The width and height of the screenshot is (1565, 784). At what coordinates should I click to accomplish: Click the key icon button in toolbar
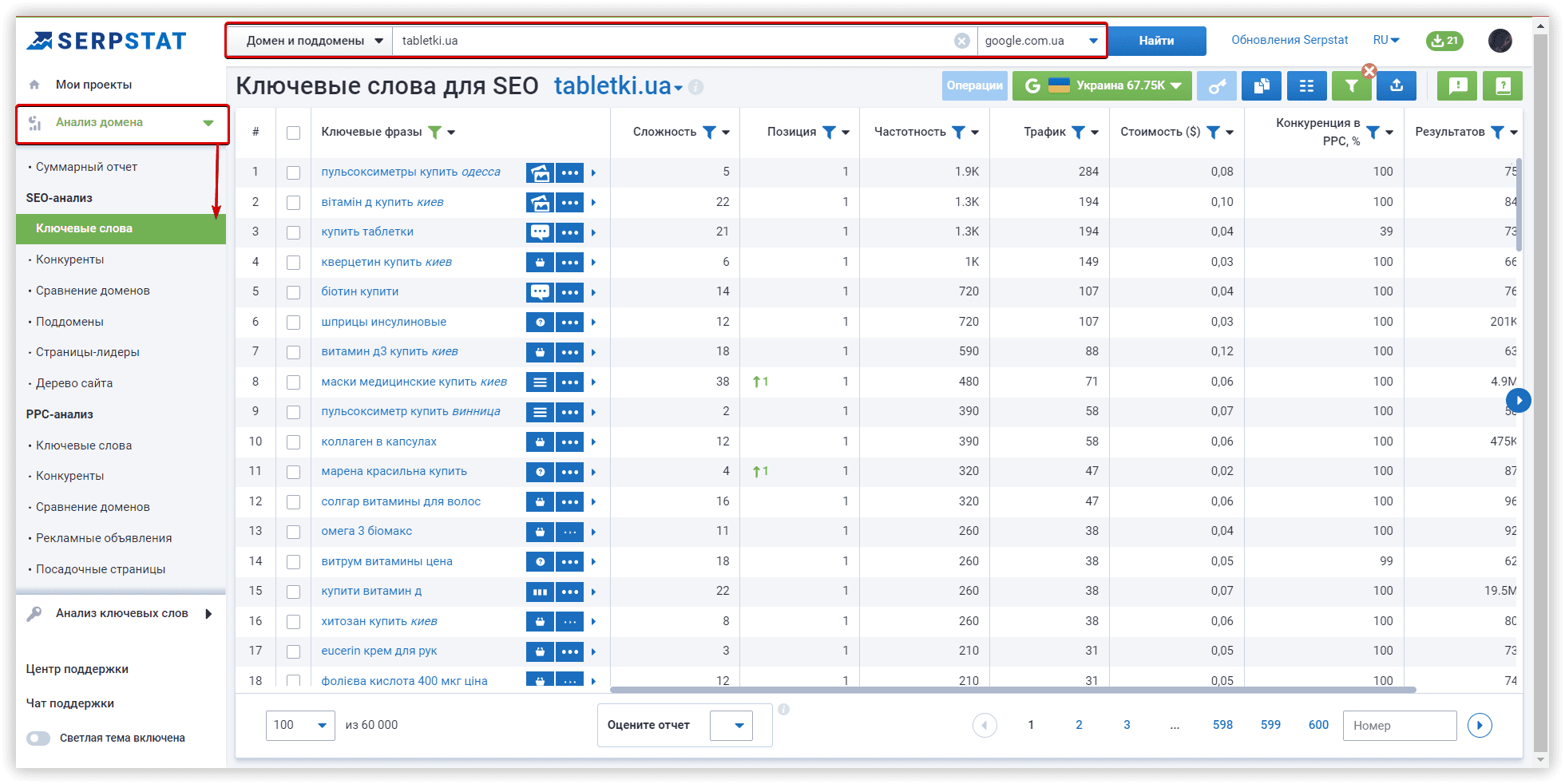[1216, 86]
